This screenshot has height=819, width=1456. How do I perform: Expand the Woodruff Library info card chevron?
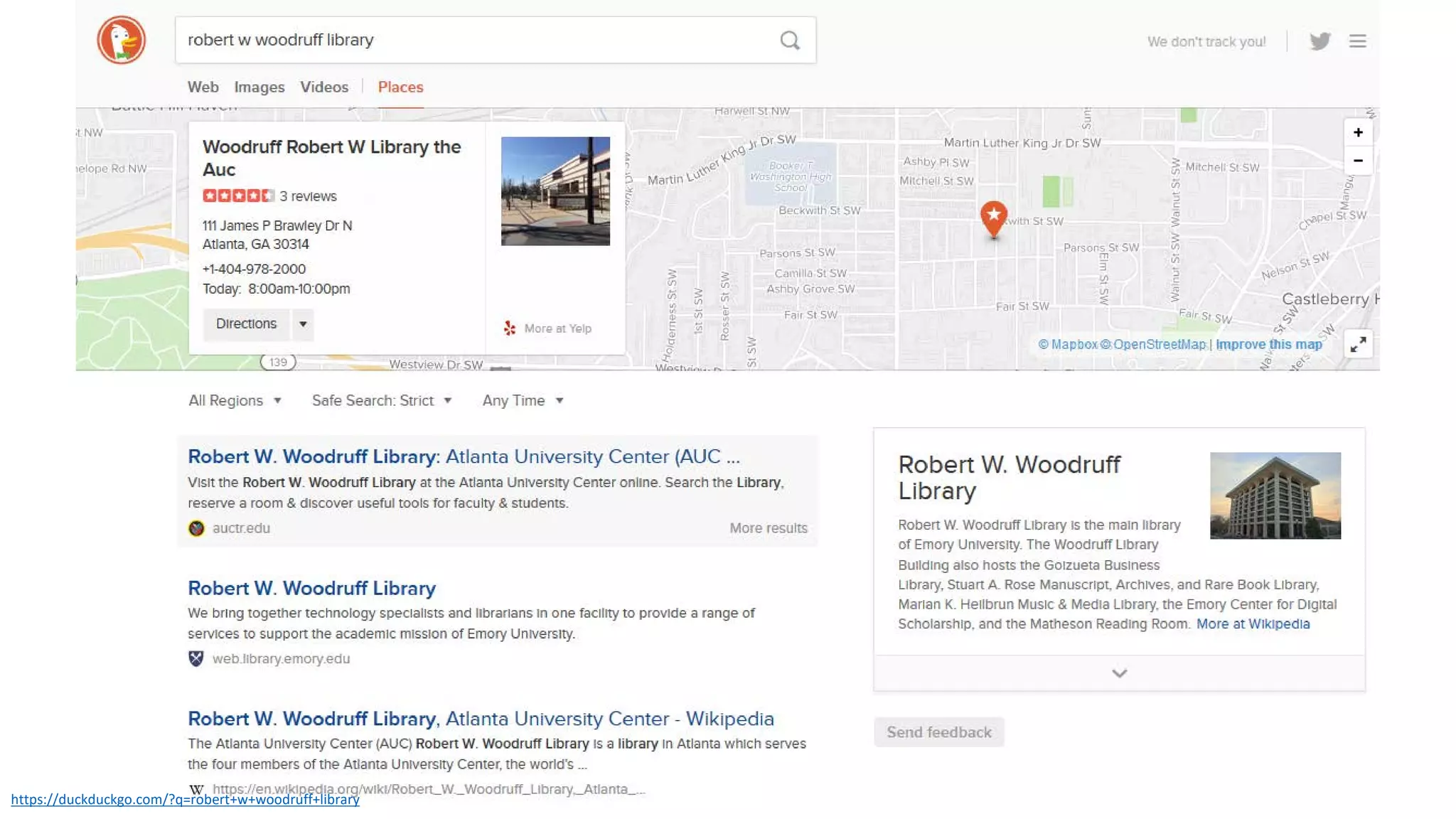pyautogui.click(x=1119, y=673)
